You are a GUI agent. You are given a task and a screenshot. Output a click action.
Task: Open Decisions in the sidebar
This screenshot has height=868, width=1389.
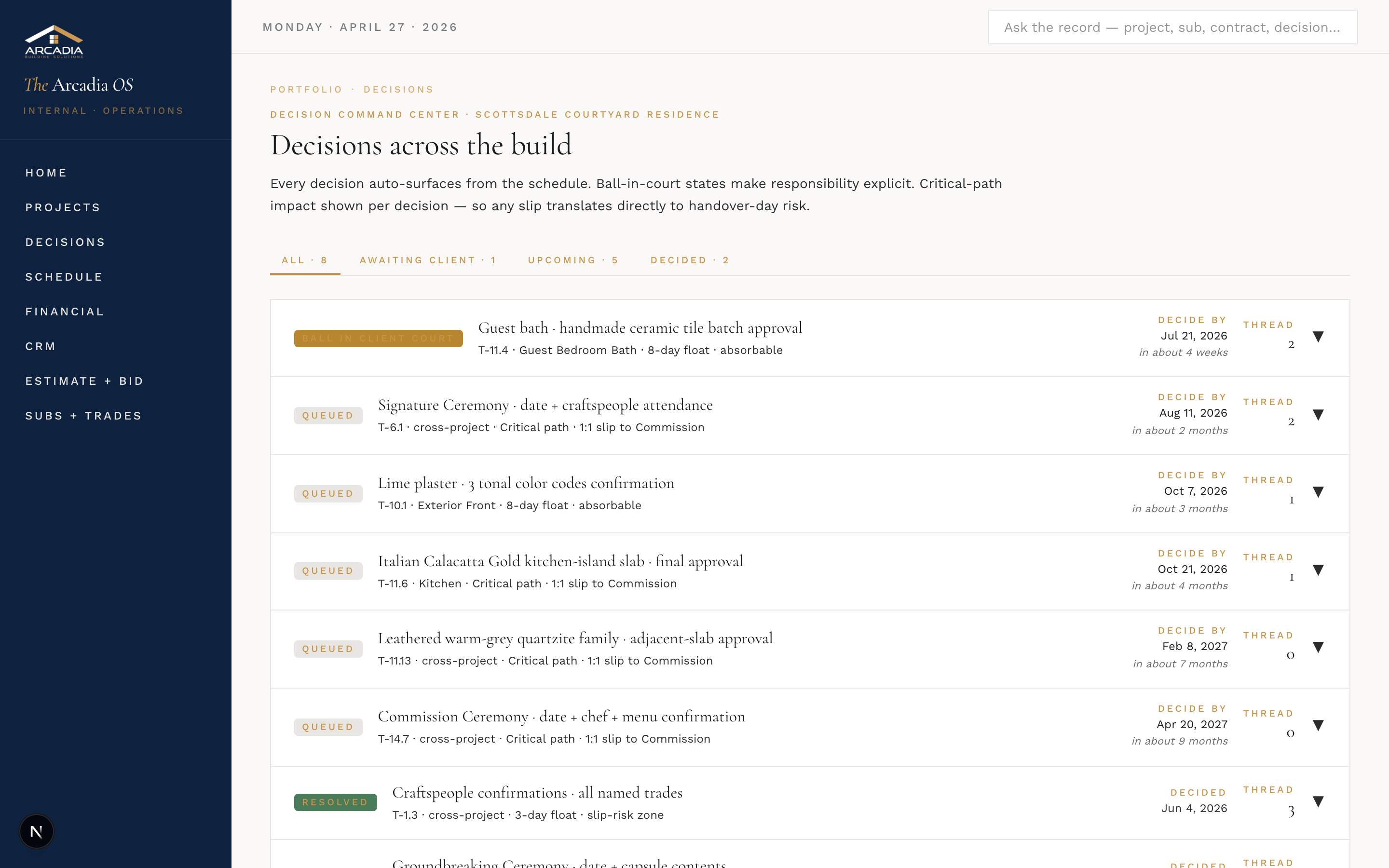[x=66, y=242]
